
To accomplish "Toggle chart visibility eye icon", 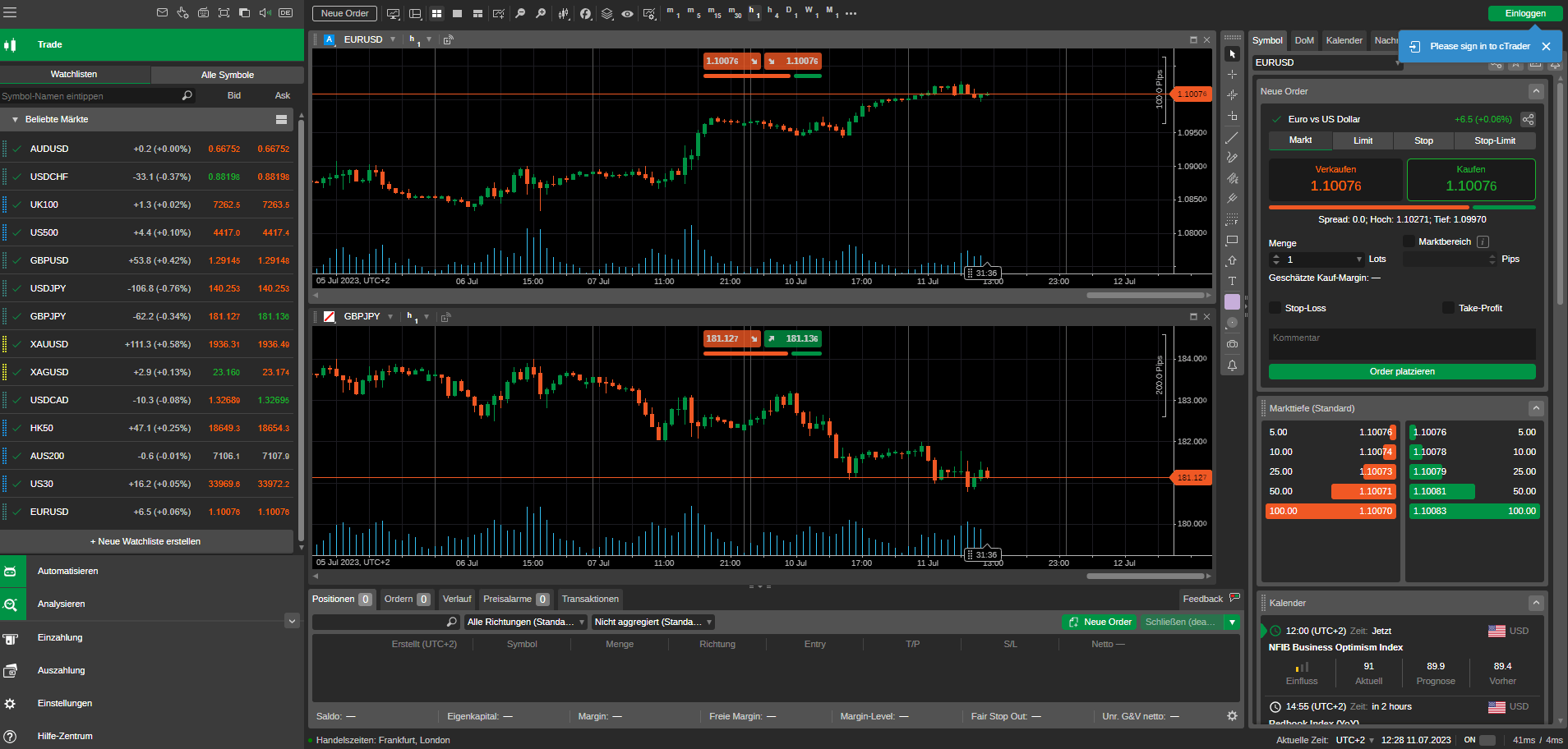I will pos(627,14).
